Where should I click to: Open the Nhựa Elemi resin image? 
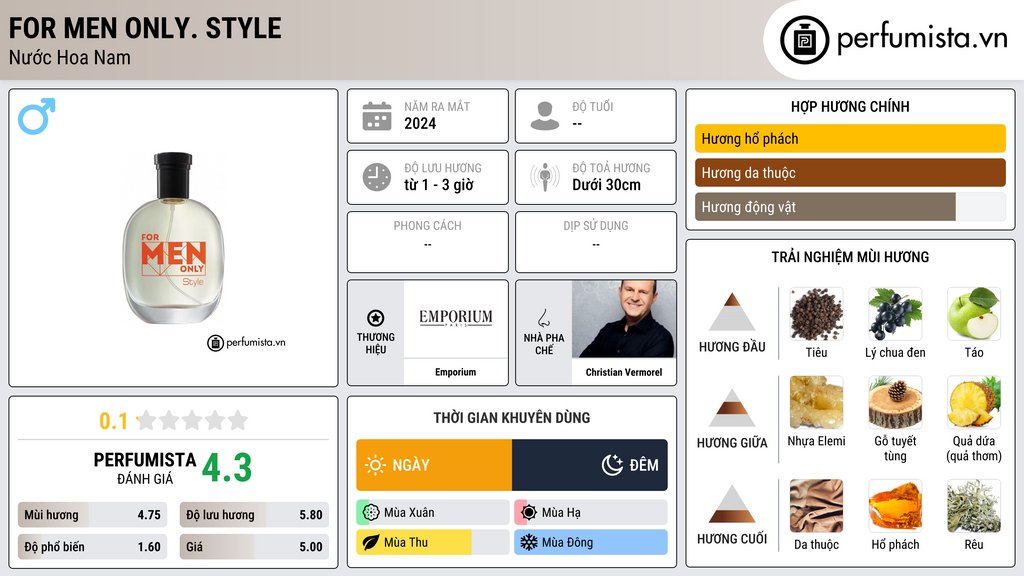816,402
